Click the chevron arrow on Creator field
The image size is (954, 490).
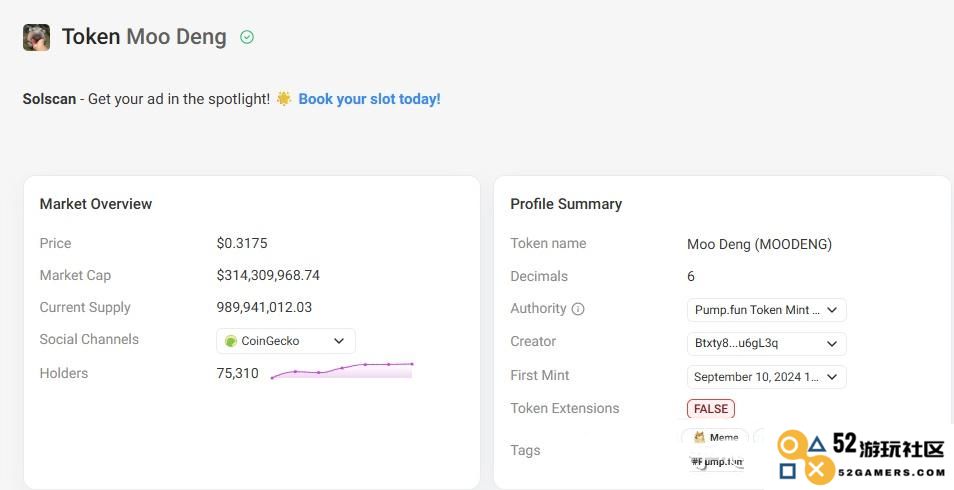pos(832,343)
